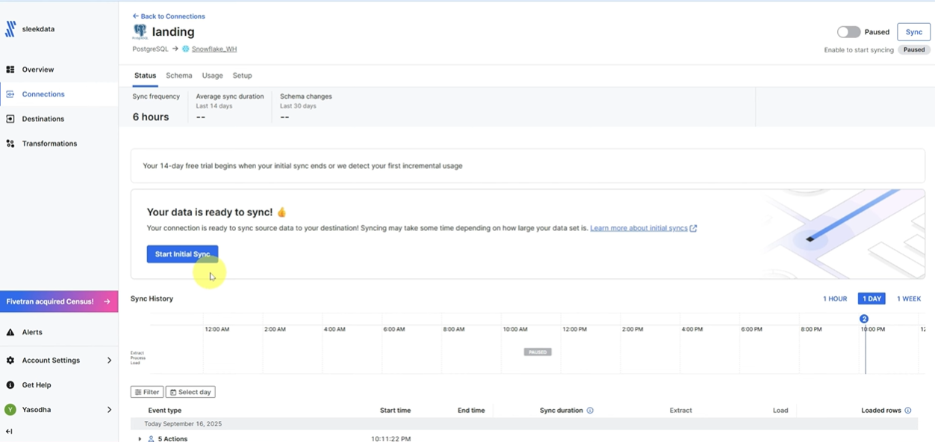Open Learn more about initial syncs link
The image size is (936, 442).
point(639,228)
